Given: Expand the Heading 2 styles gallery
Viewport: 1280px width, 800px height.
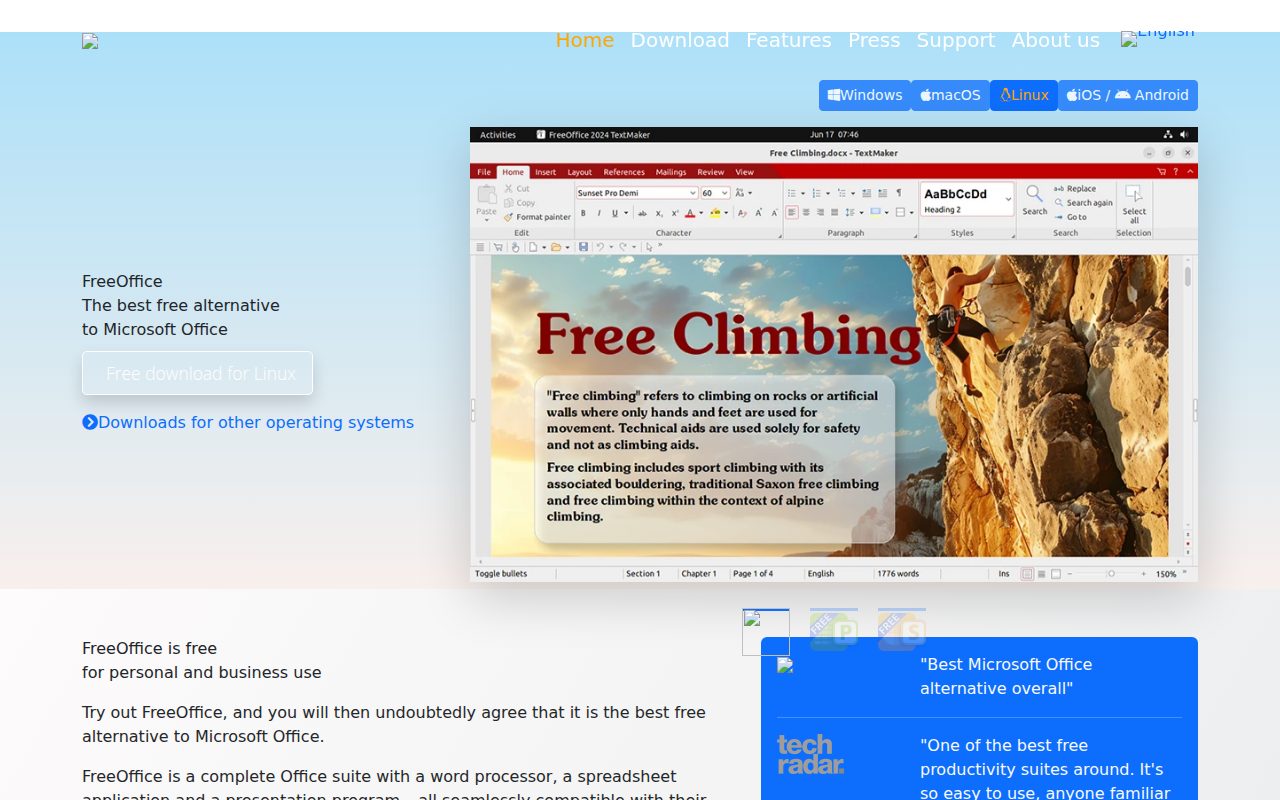Looking at the screenshot, I should [x=1009, y=199].
